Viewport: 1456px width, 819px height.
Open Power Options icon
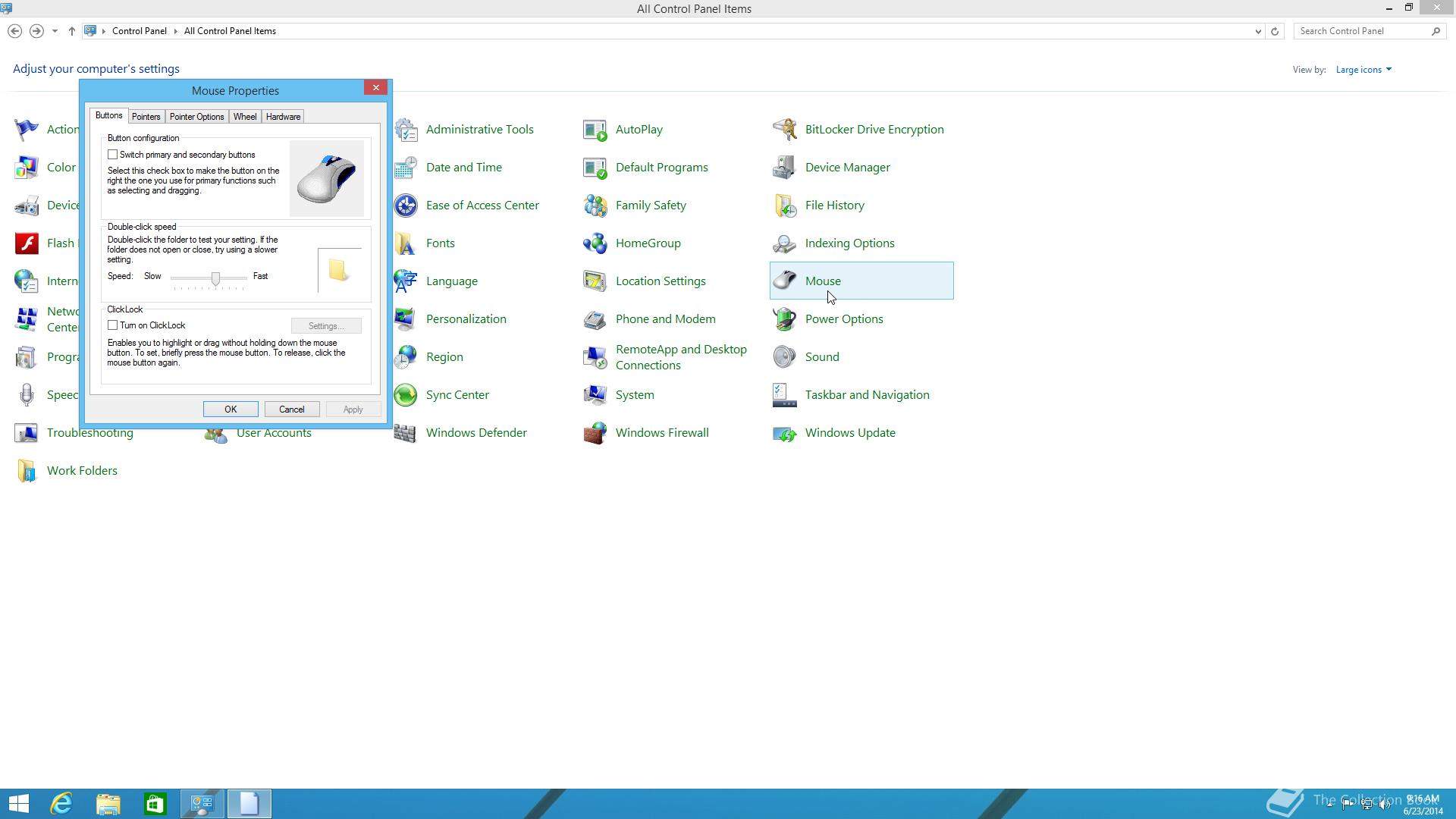click(x=785, y=319)
